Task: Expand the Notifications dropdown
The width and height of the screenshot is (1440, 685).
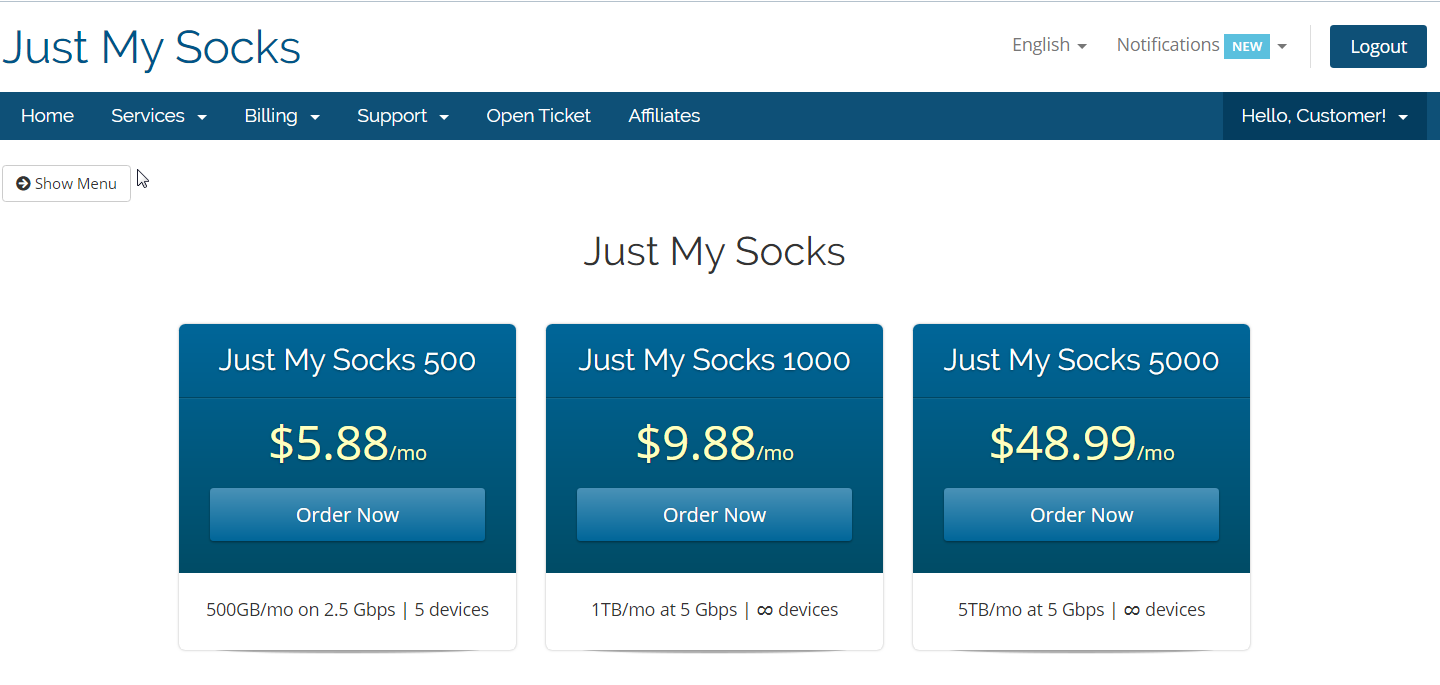Action: [1200, 45]
